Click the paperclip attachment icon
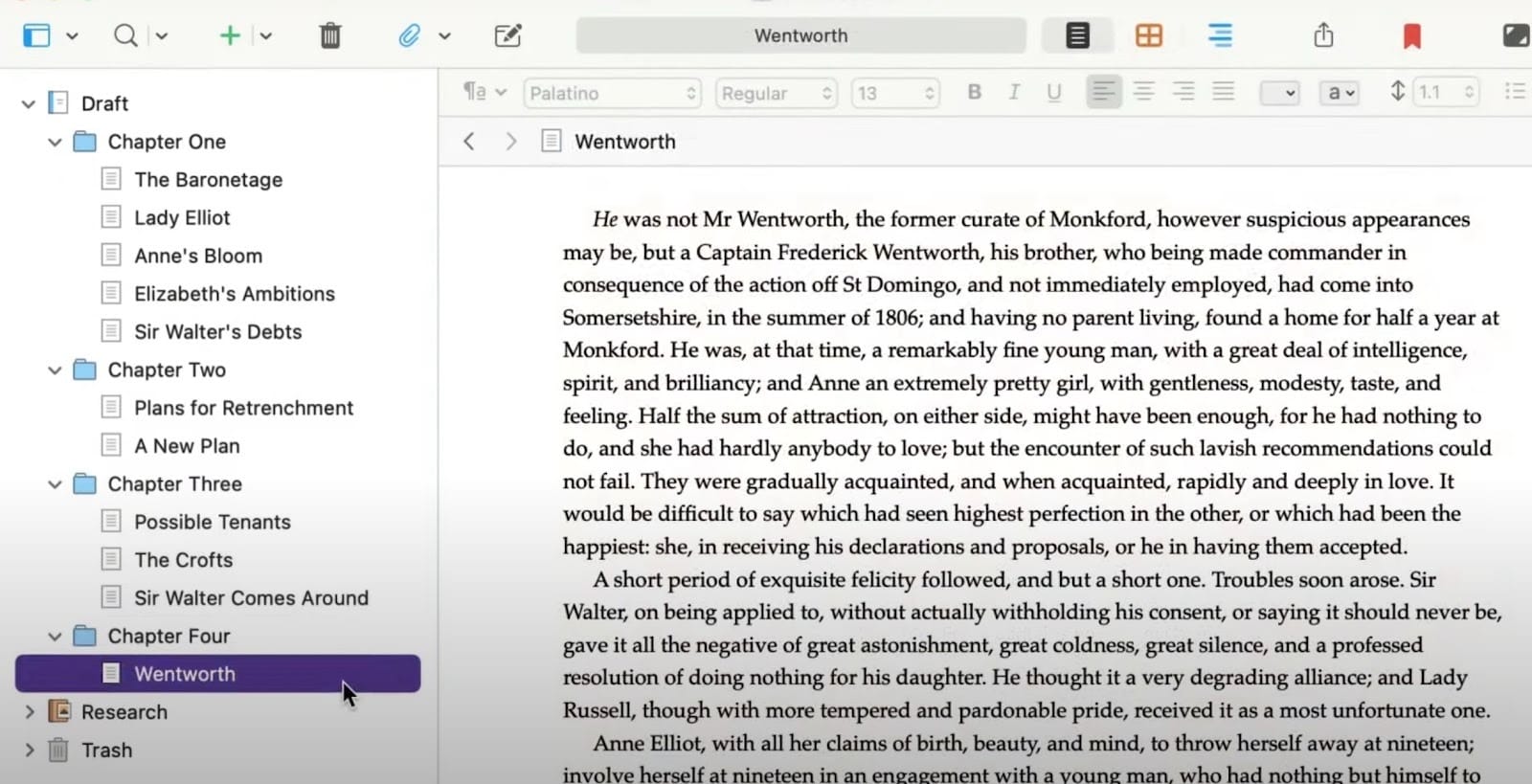 point(410,36)
